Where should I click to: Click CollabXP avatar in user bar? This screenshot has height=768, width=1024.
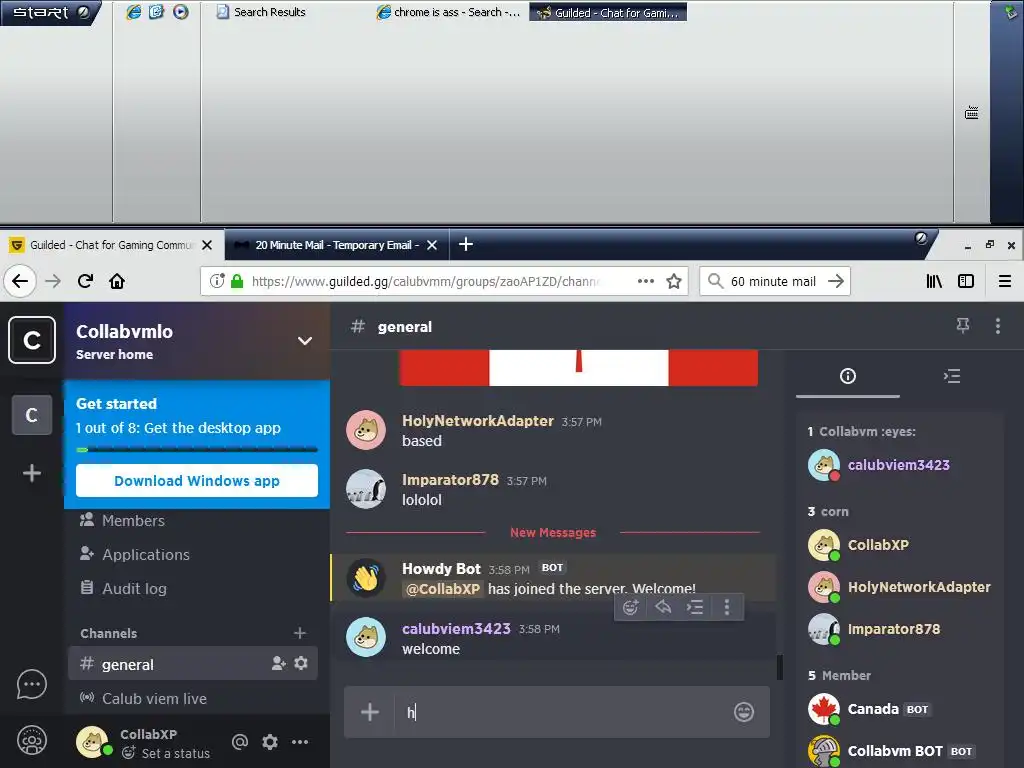(92, 742)
